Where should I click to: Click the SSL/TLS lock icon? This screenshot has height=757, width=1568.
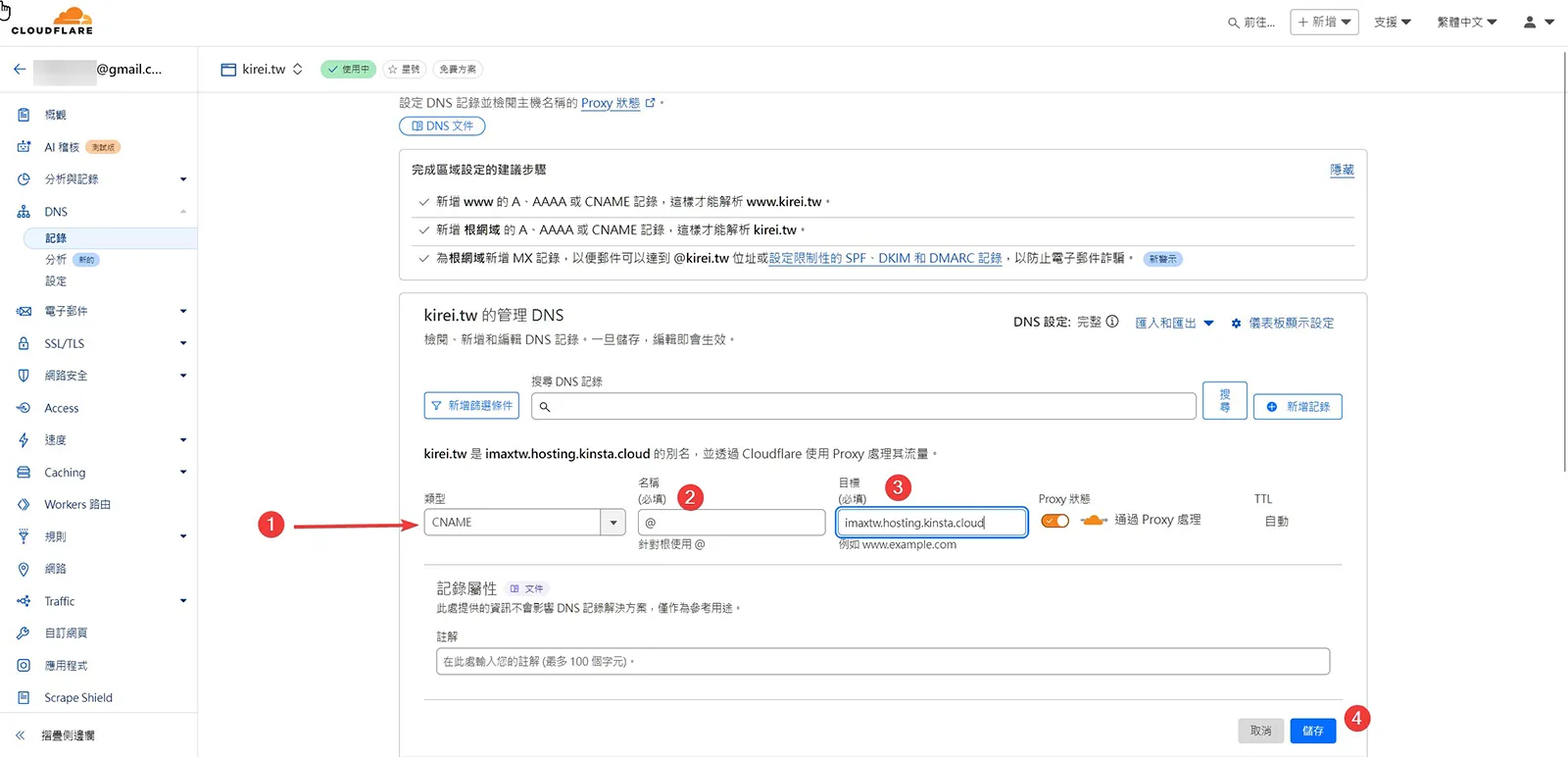tap(24, 343)
